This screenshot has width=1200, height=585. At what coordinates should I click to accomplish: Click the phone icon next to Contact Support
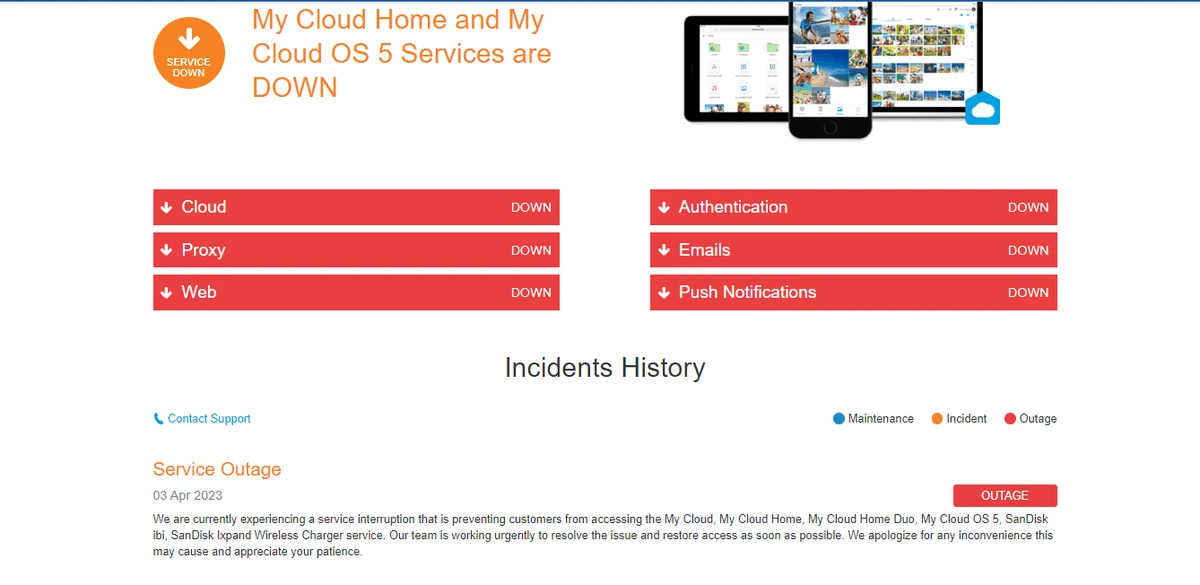coord(158,419)
